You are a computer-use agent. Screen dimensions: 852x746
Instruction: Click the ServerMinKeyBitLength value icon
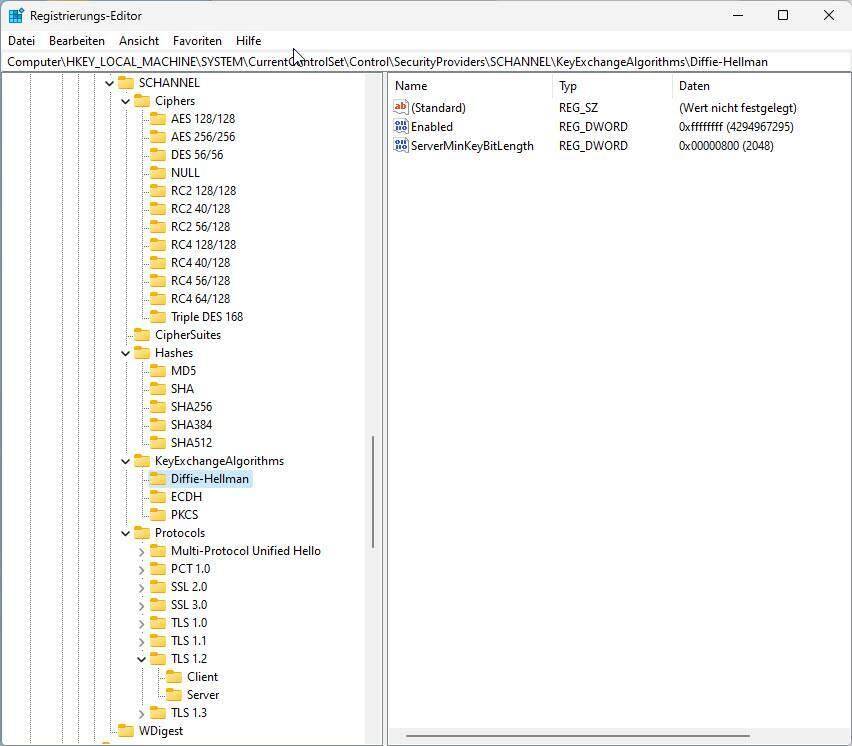pos(402,146)
